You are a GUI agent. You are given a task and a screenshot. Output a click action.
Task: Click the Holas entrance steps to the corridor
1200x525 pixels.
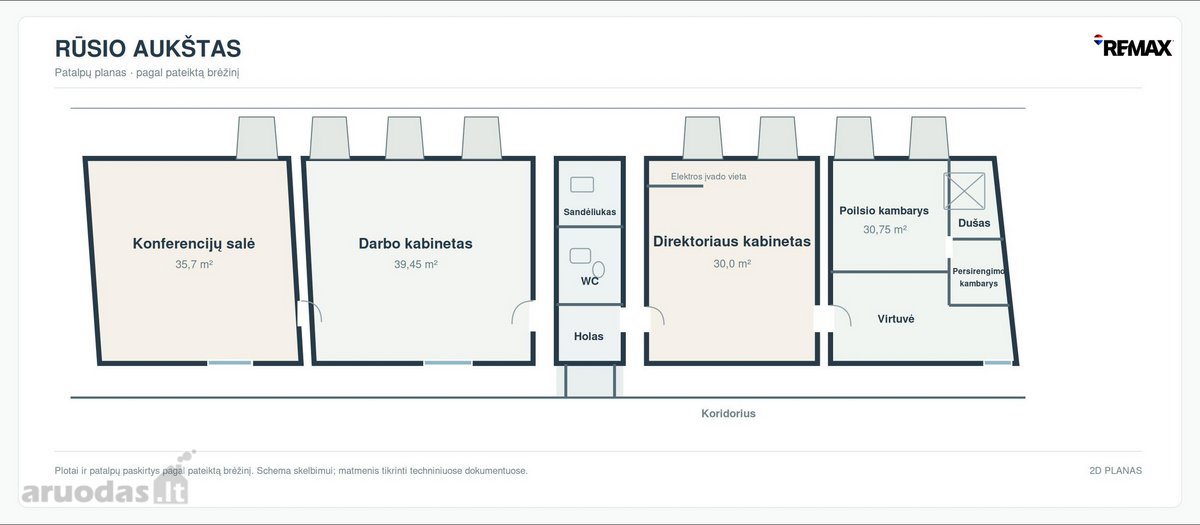(x=590, y=381)
